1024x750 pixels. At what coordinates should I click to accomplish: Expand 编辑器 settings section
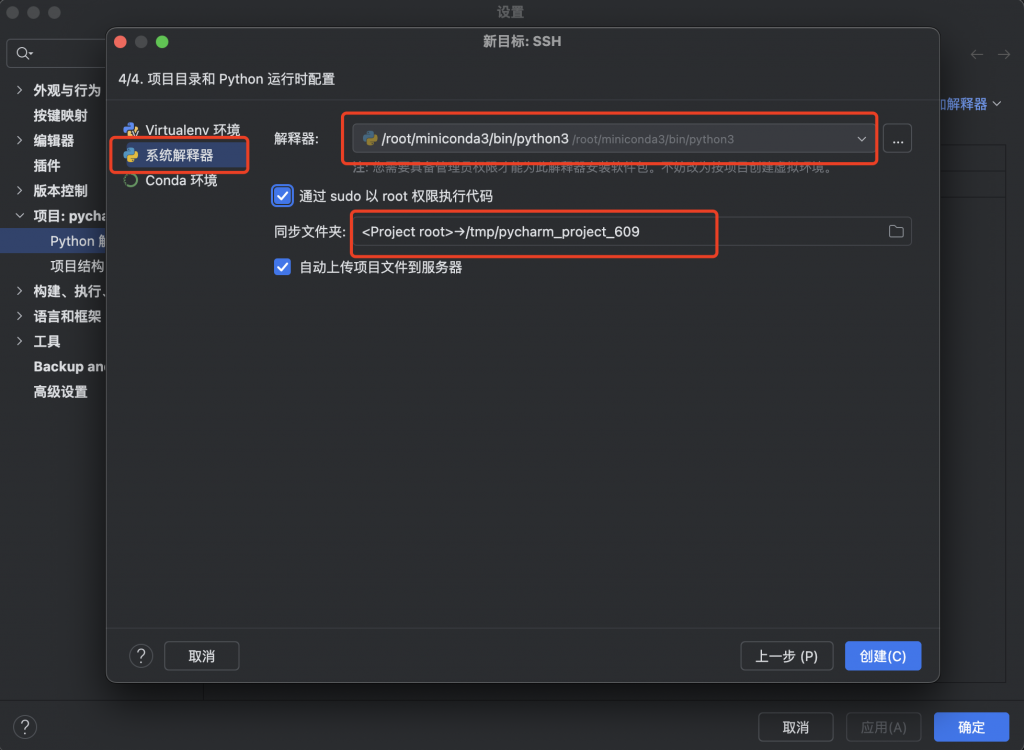[x=20, y=140]
